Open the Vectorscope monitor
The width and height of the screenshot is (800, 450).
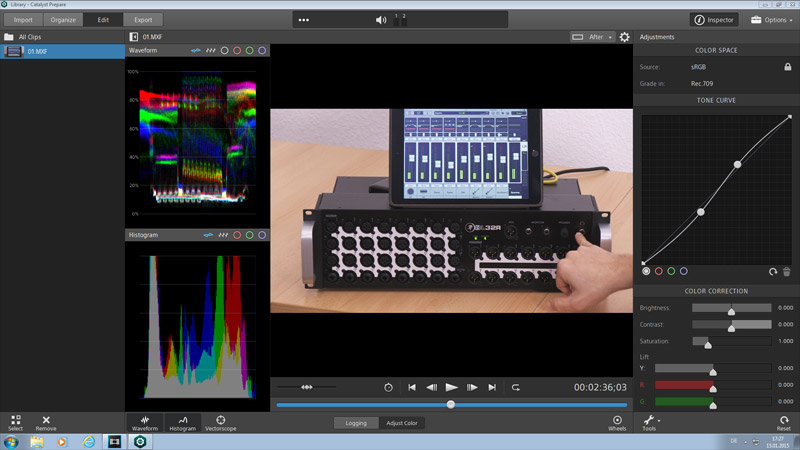pos(220,421)
